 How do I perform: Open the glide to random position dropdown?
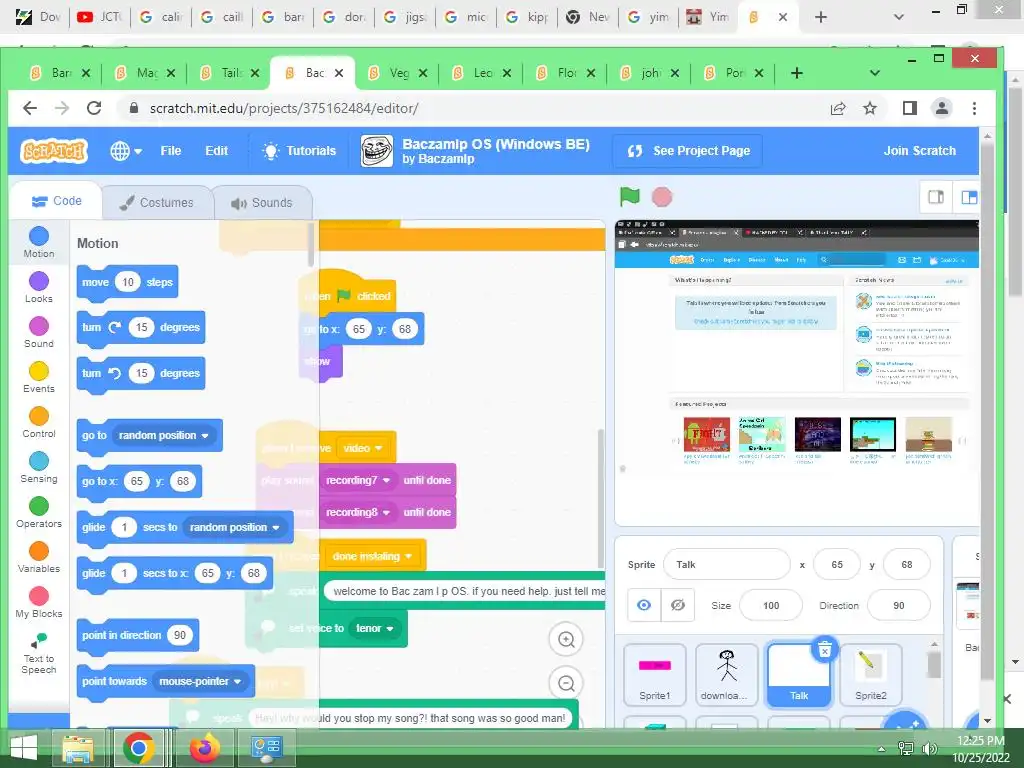233,527
